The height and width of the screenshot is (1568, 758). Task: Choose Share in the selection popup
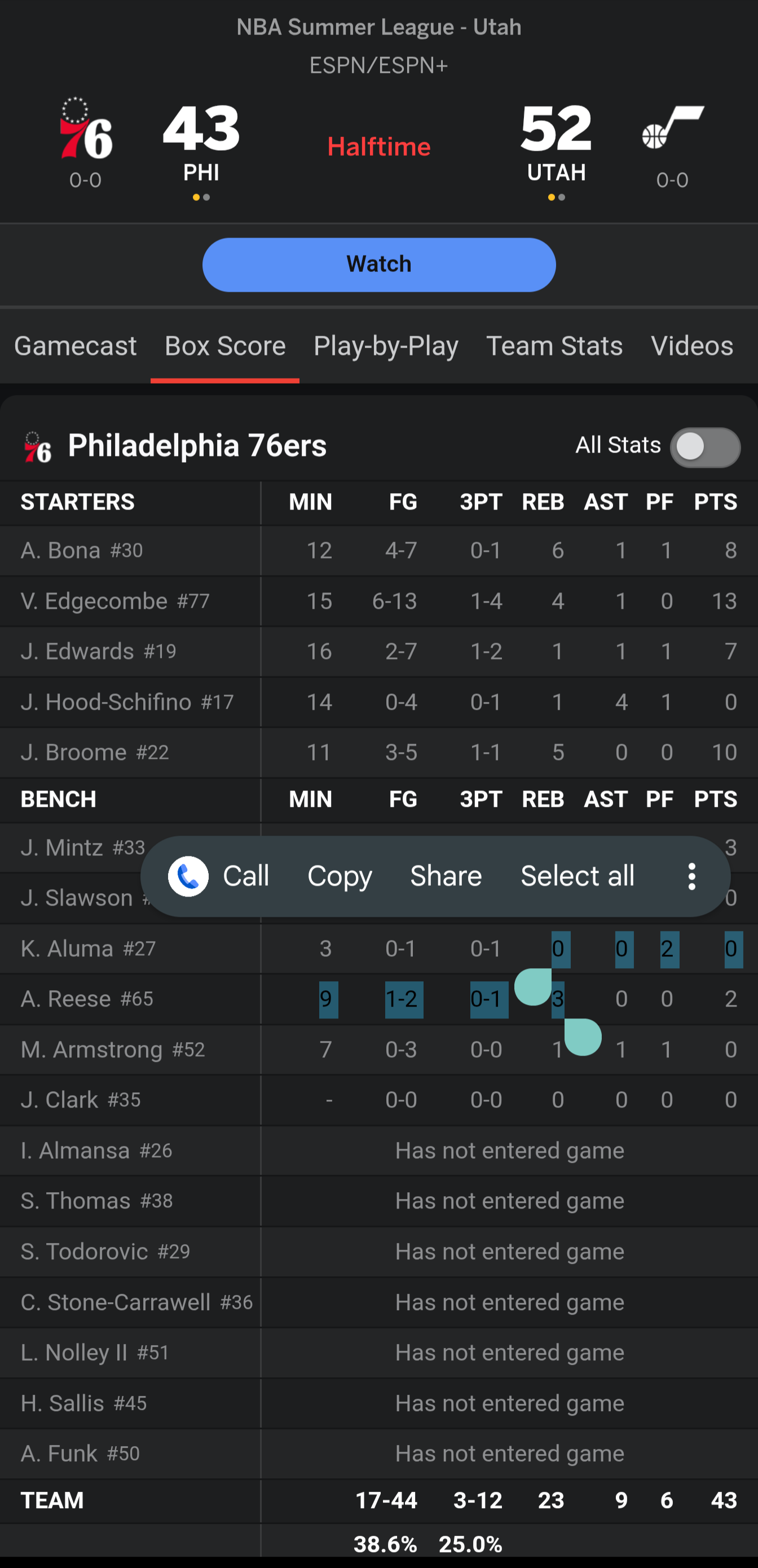tap(446, 876)
